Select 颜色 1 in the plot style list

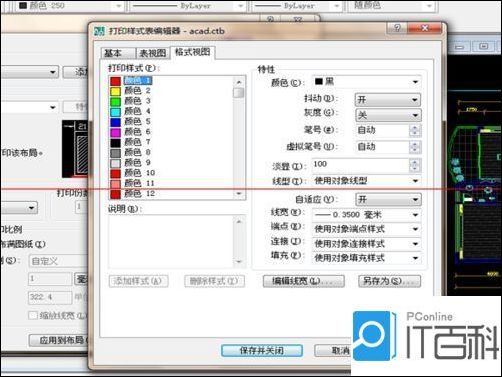138,80
